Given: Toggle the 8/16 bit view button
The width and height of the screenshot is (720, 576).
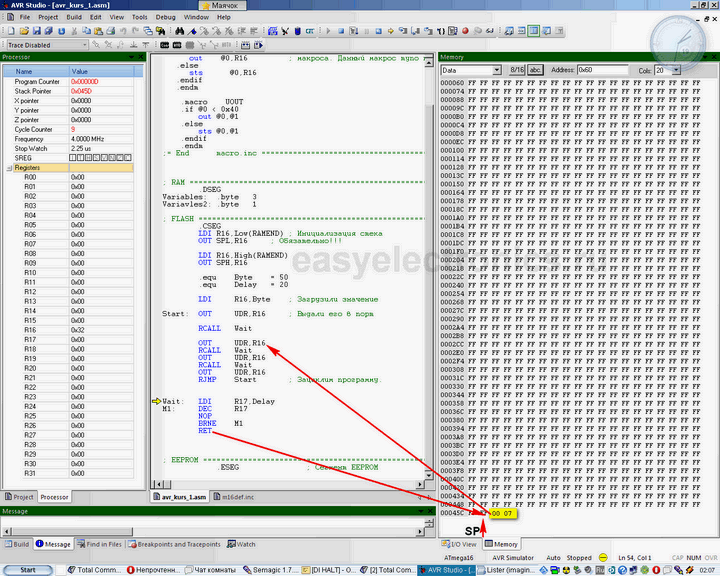Looking at the screenshot, I should click(517, 70).
